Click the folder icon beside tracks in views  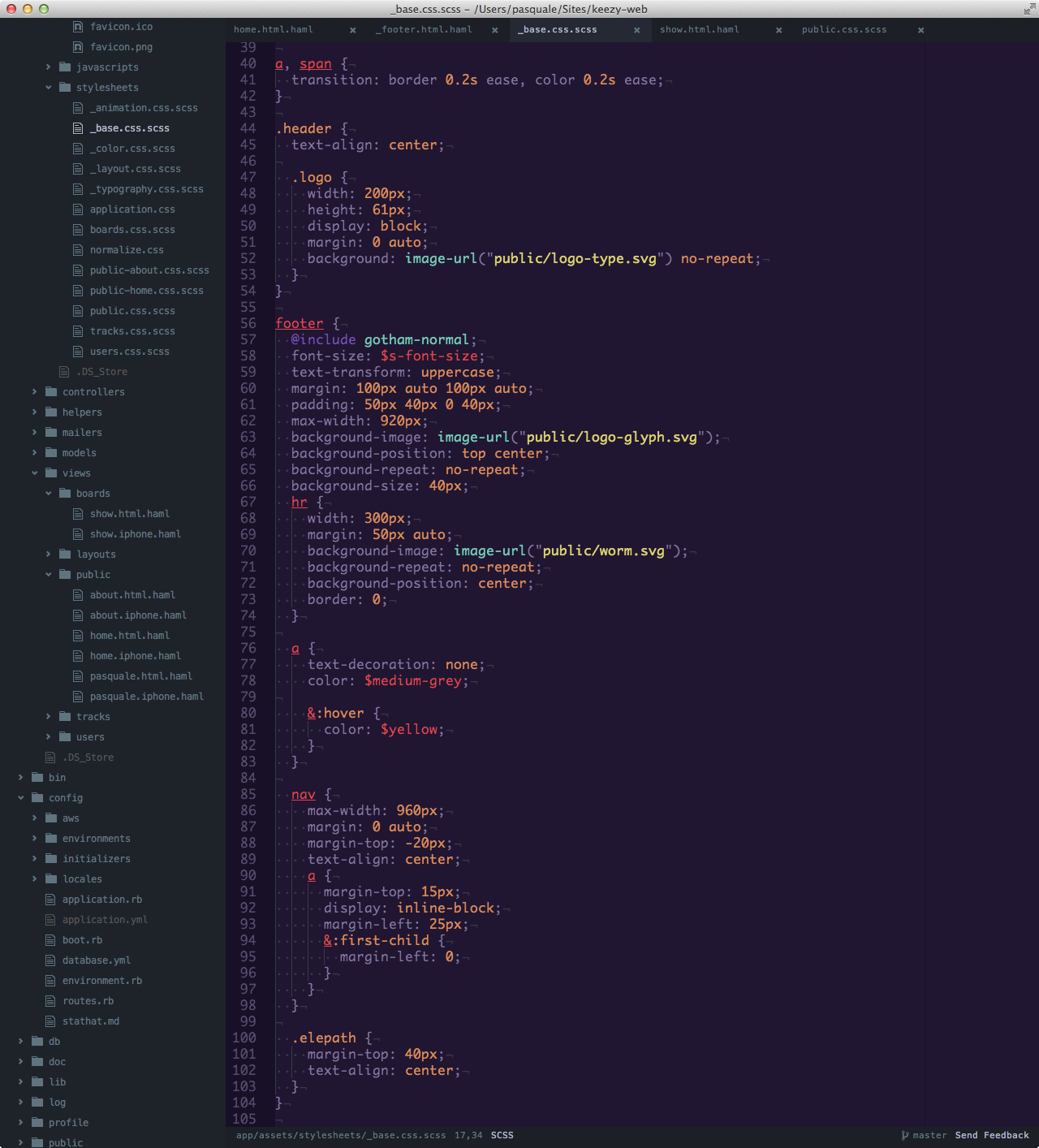pos(65,717)
